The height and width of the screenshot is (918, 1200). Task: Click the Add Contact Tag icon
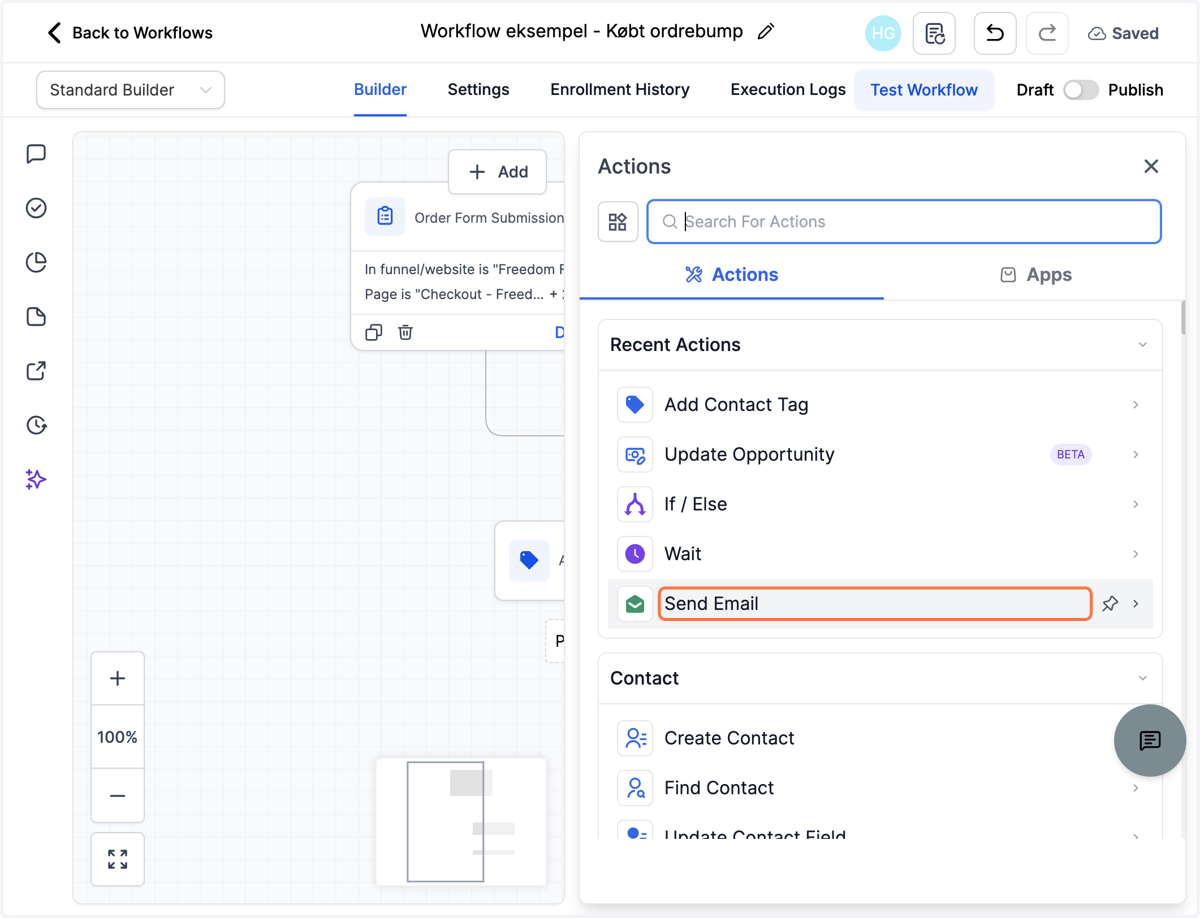[635, 405]
